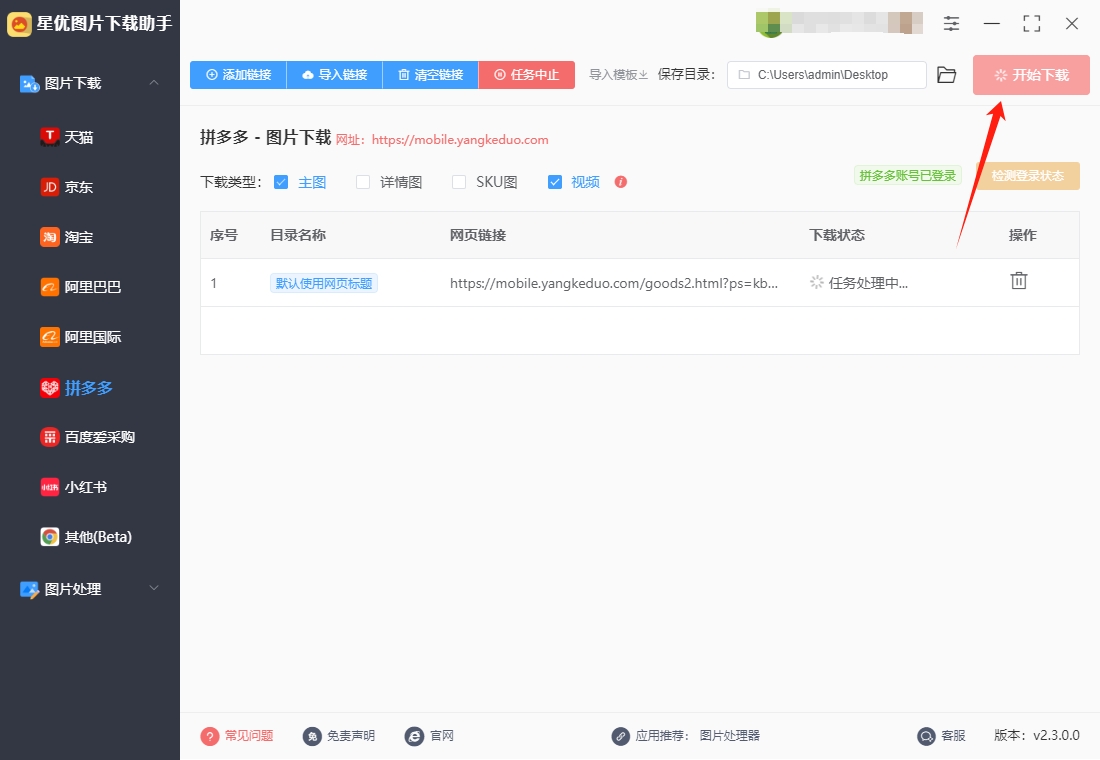Click the goods2.html link in row 1
This screenshot has width=1100, height=760.
pyautogui.click(x=614, y=283)
